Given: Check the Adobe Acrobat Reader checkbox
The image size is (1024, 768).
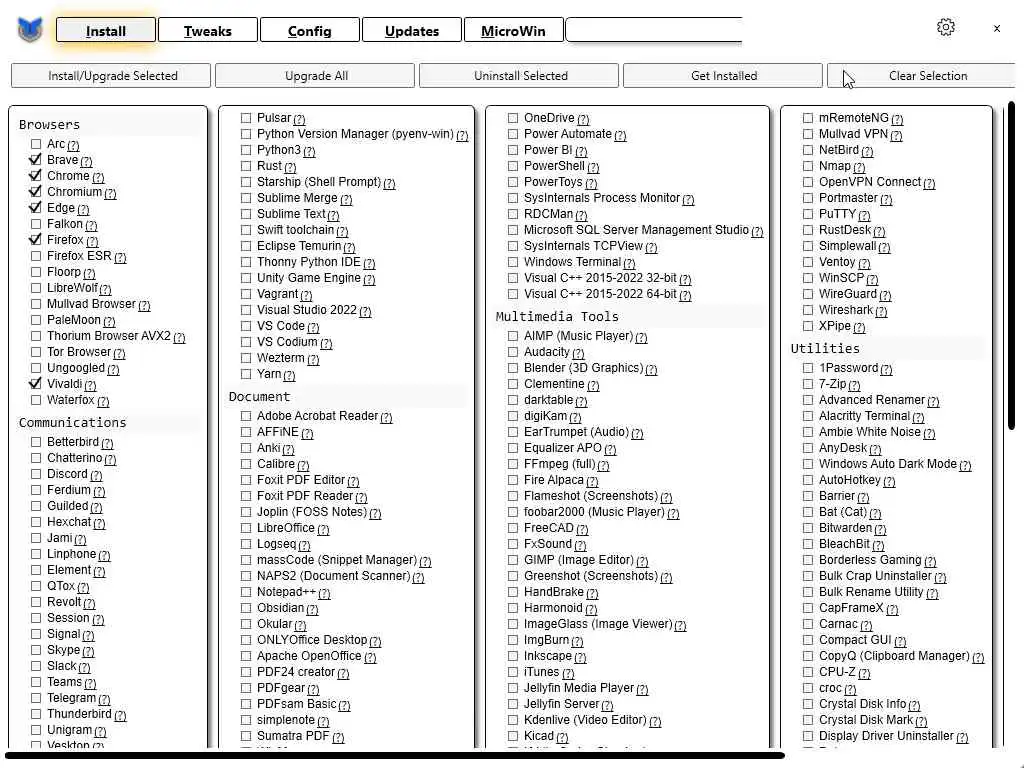Looking at the screenshot, I should pos(246,416).
